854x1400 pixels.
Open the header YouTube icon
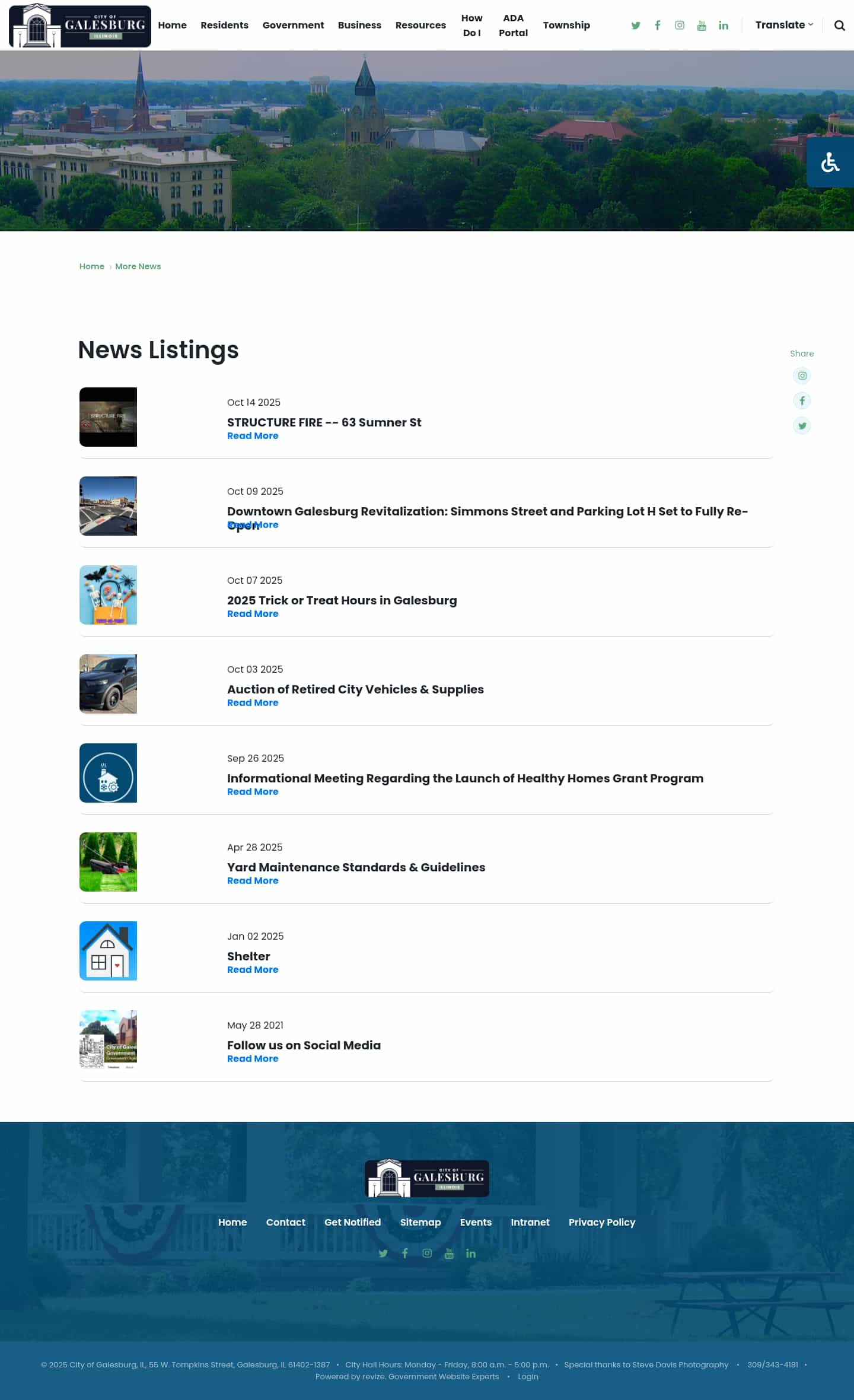point(702,26)
